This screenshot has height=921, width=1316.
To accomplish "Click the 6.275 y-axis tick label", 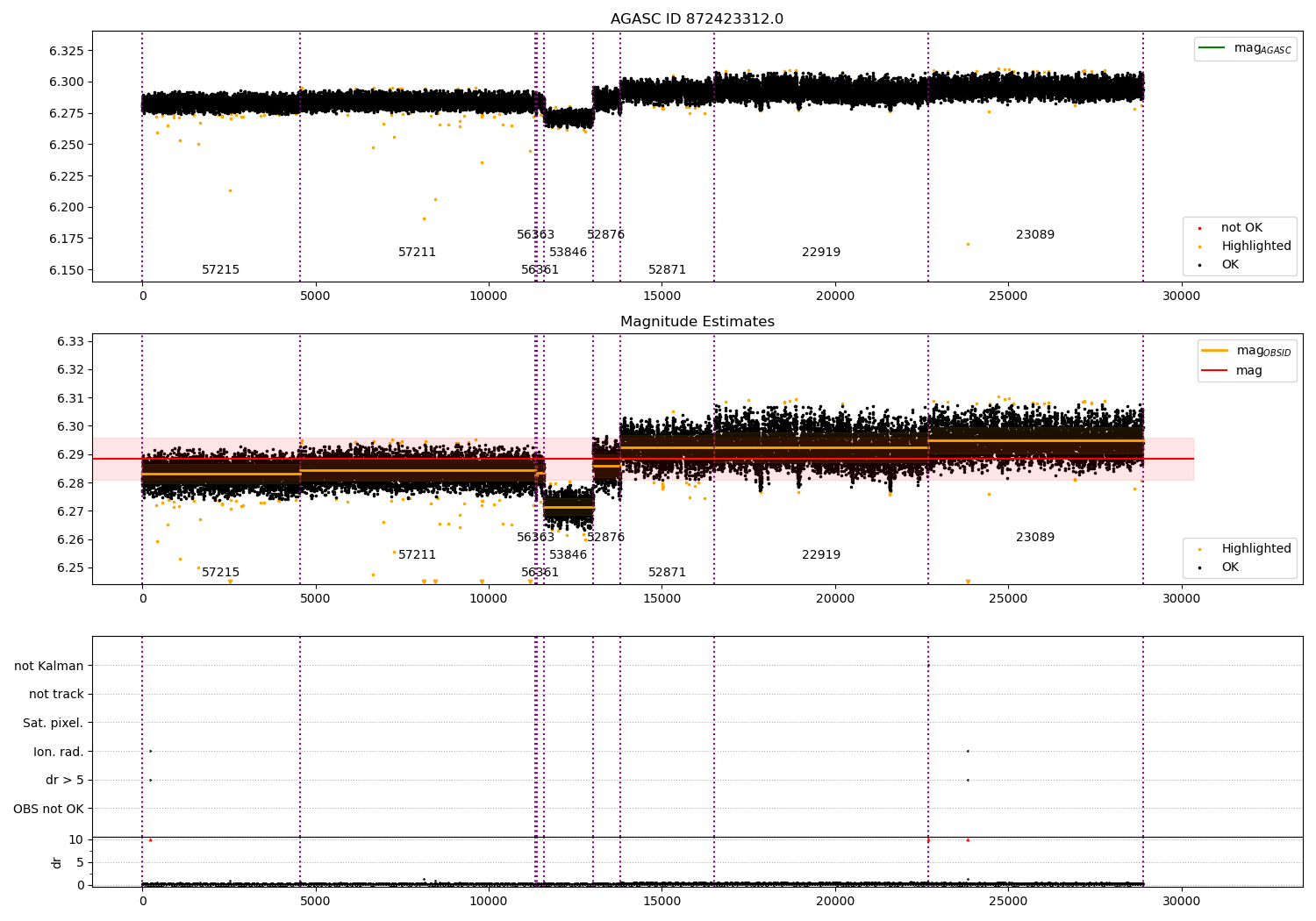I will pos(67,114).
